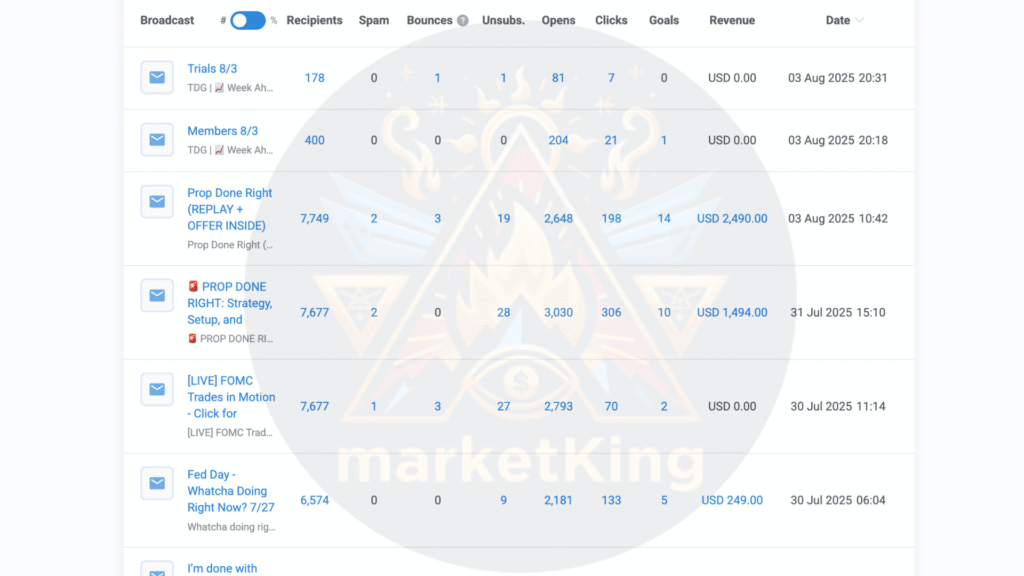Click the Recipients column header

[x=314, y=20]
